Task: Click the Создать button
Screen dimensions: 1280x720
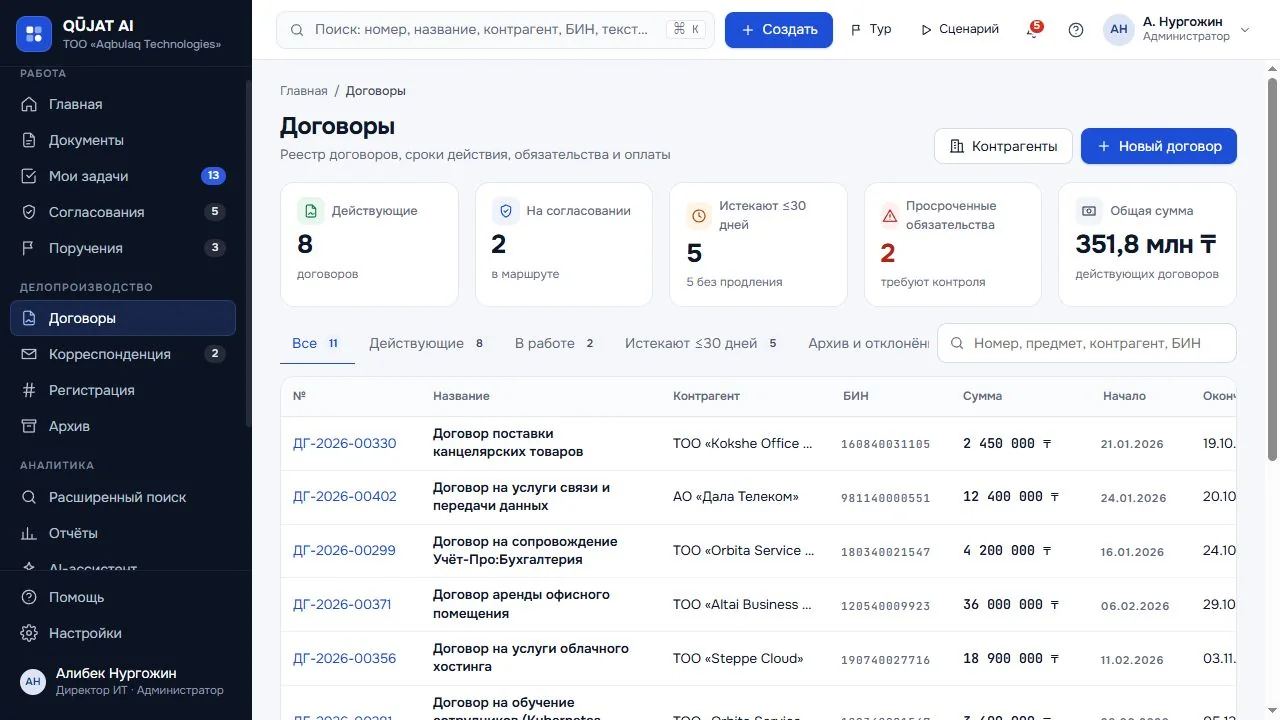Action: pos(779,30)
